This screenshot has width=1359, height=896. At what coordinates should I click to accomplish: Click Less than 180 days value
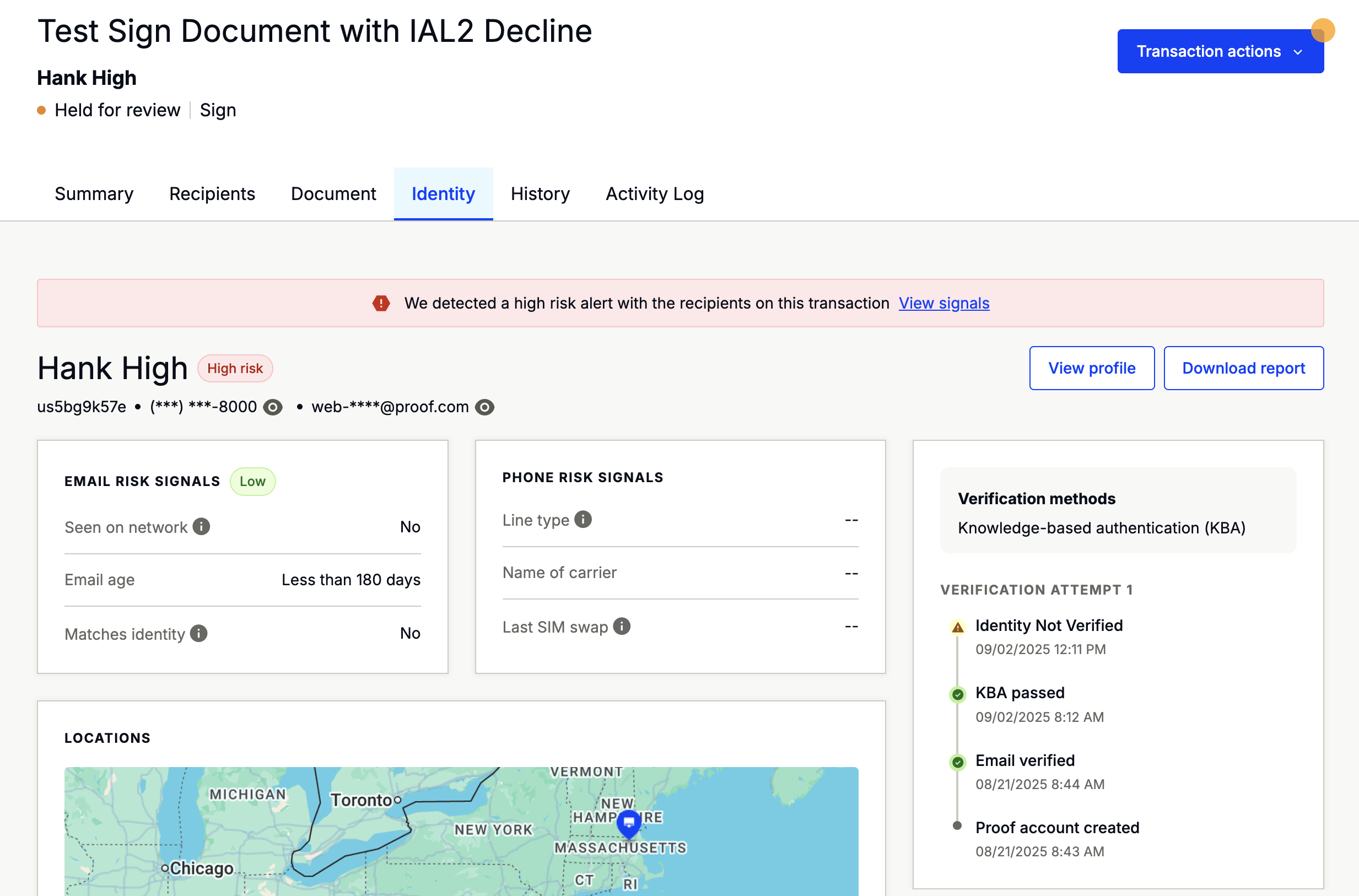(x=351, y=580)
